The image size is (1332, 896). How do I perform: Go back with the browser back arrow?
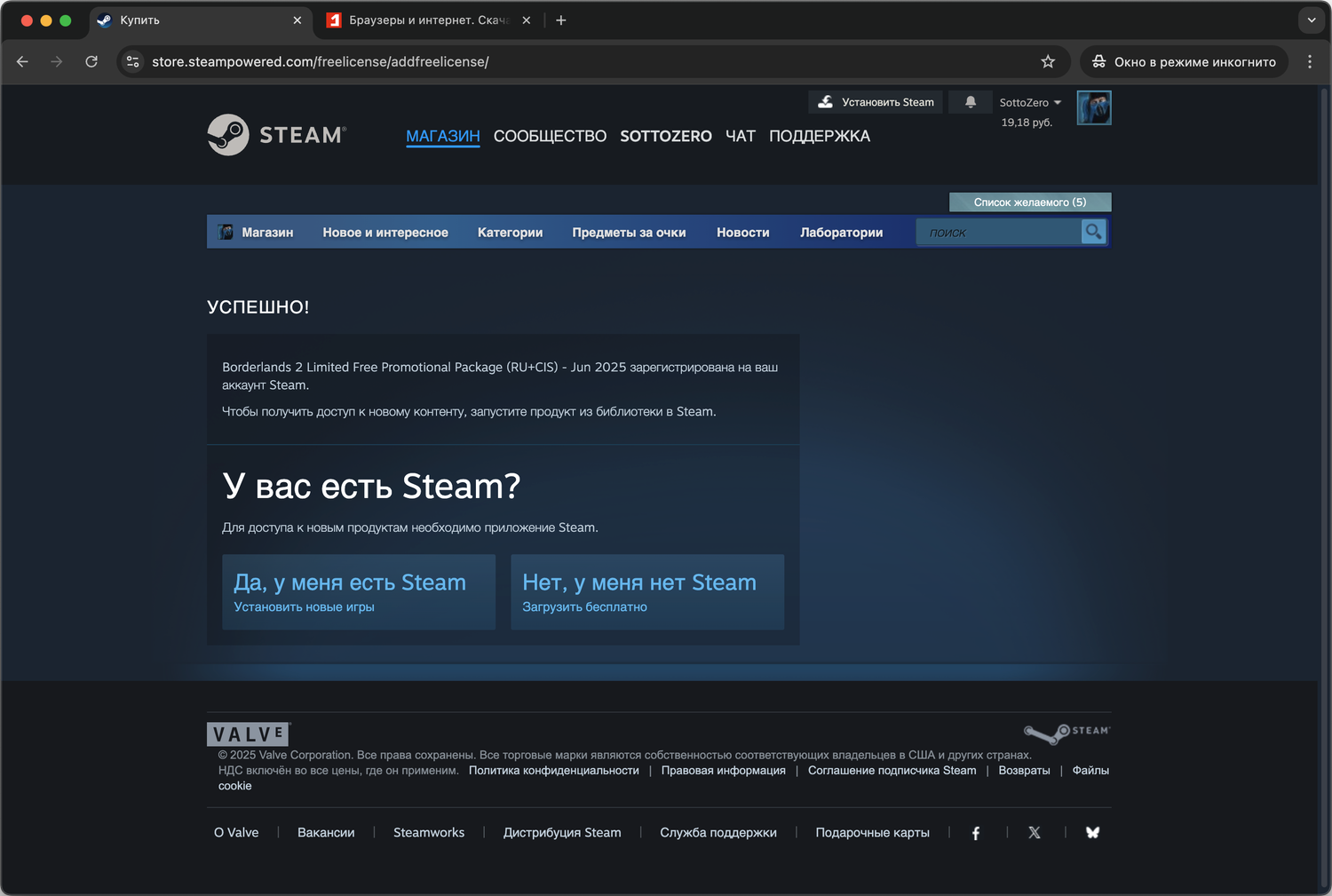click(x=23, y=61)
